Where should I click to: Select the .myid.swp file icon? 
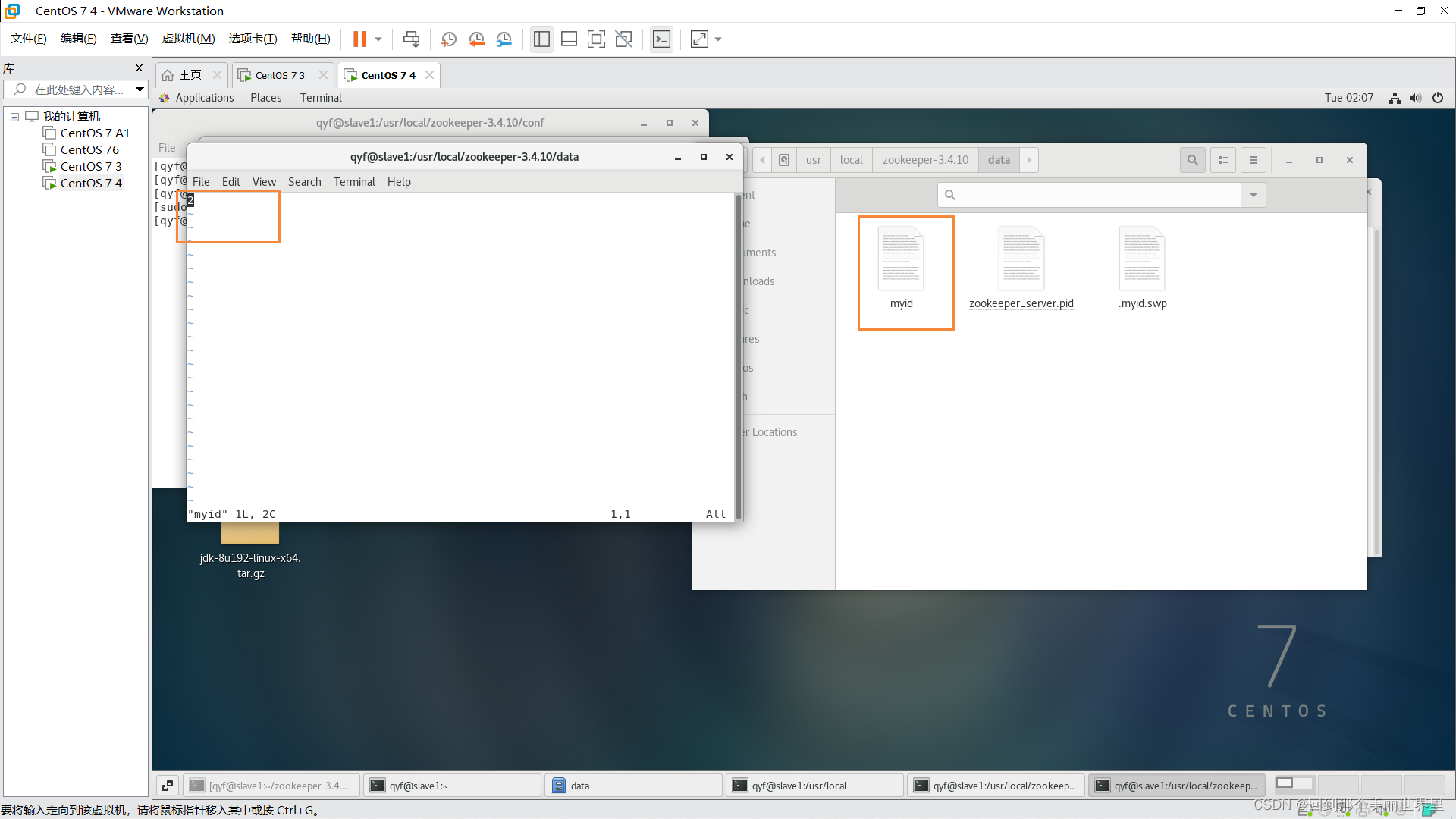[x=1142, y=260]
